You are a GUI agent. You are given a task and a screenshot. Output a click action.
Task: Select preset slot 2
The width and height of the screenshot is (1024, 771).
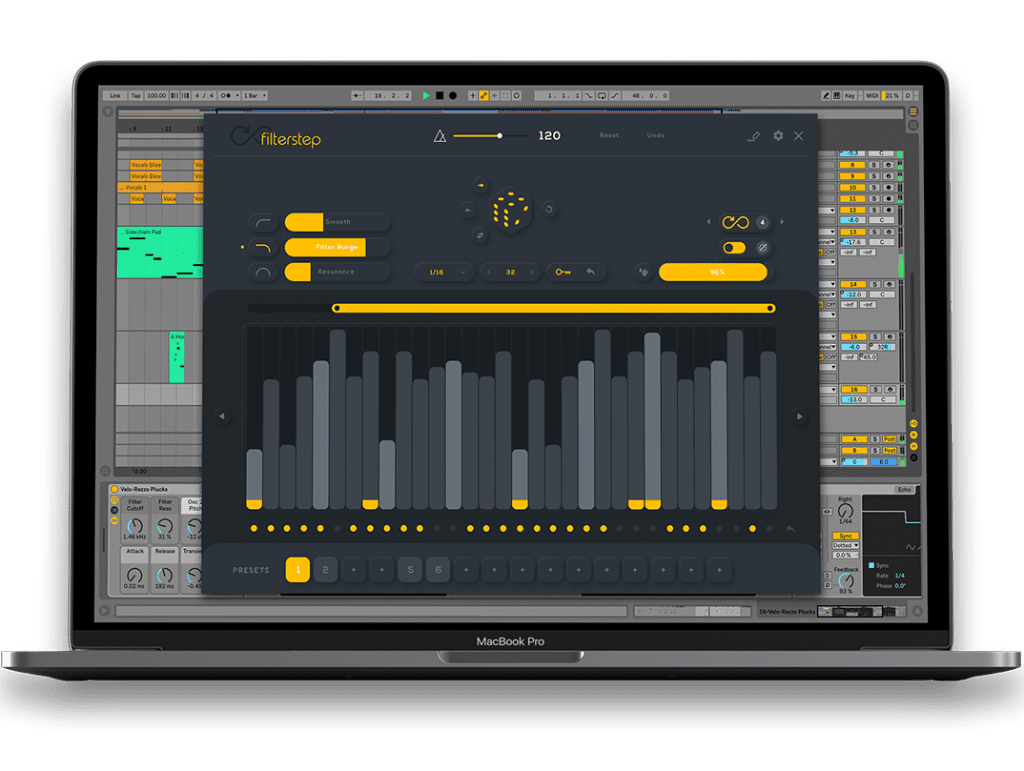coord(325,570)
